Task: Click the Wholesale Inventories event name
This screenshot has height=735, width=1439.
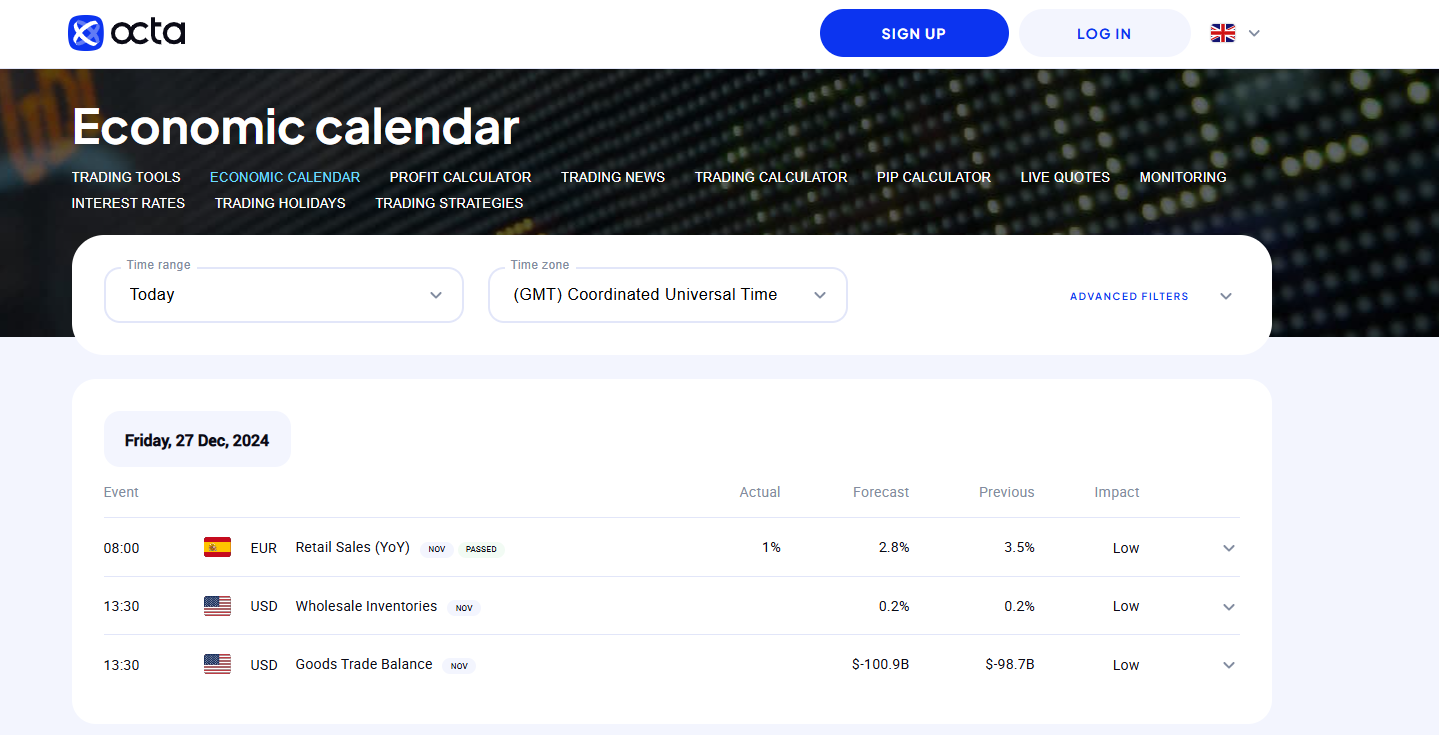Action: click(x=366, y=606)
